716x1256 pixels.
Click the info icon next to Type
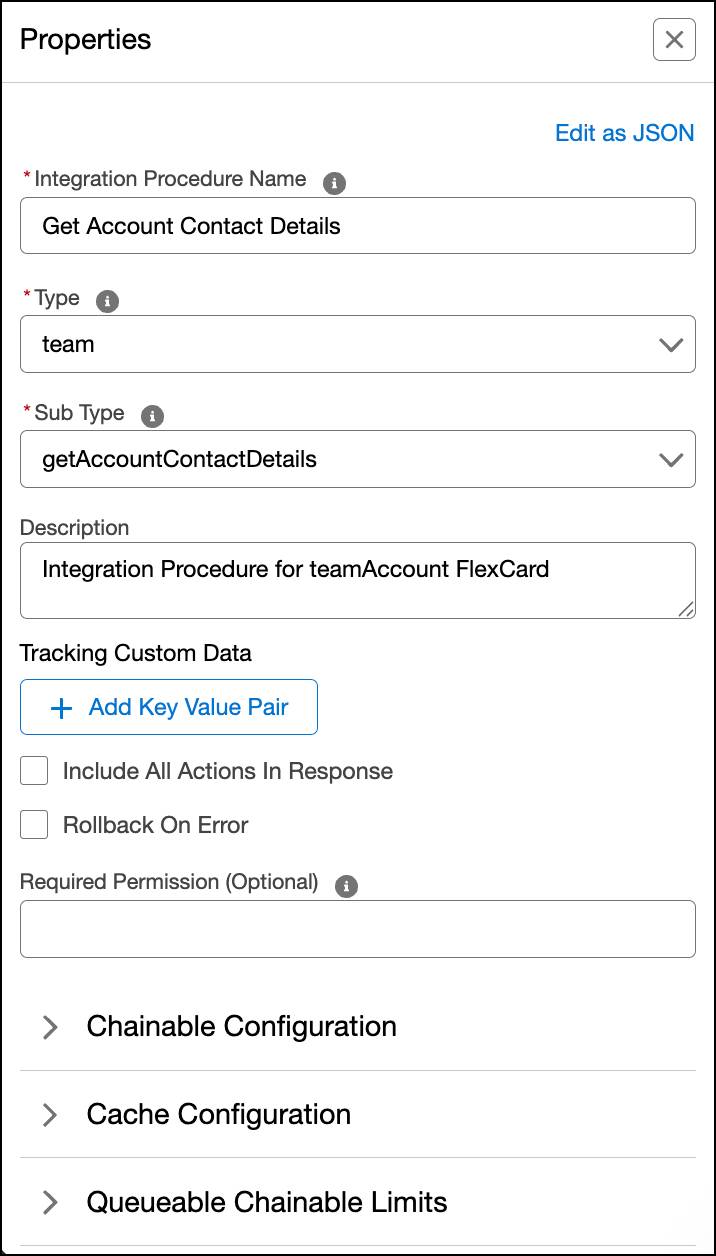[x=107, y=301]
